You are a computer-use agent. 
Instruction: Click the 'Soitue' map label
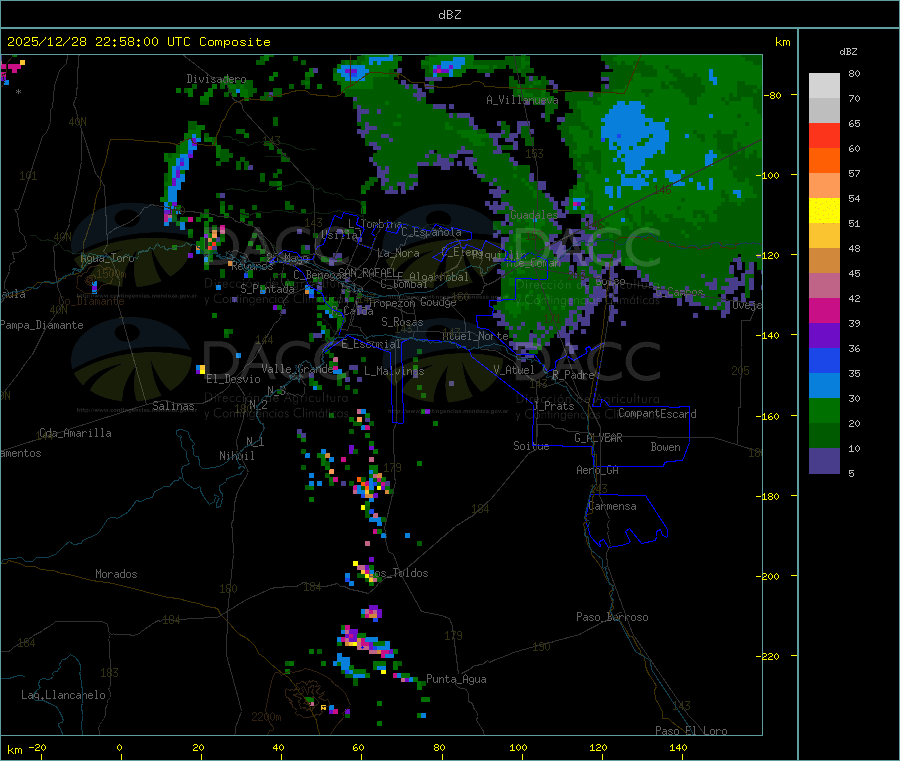tap(531, 446)
